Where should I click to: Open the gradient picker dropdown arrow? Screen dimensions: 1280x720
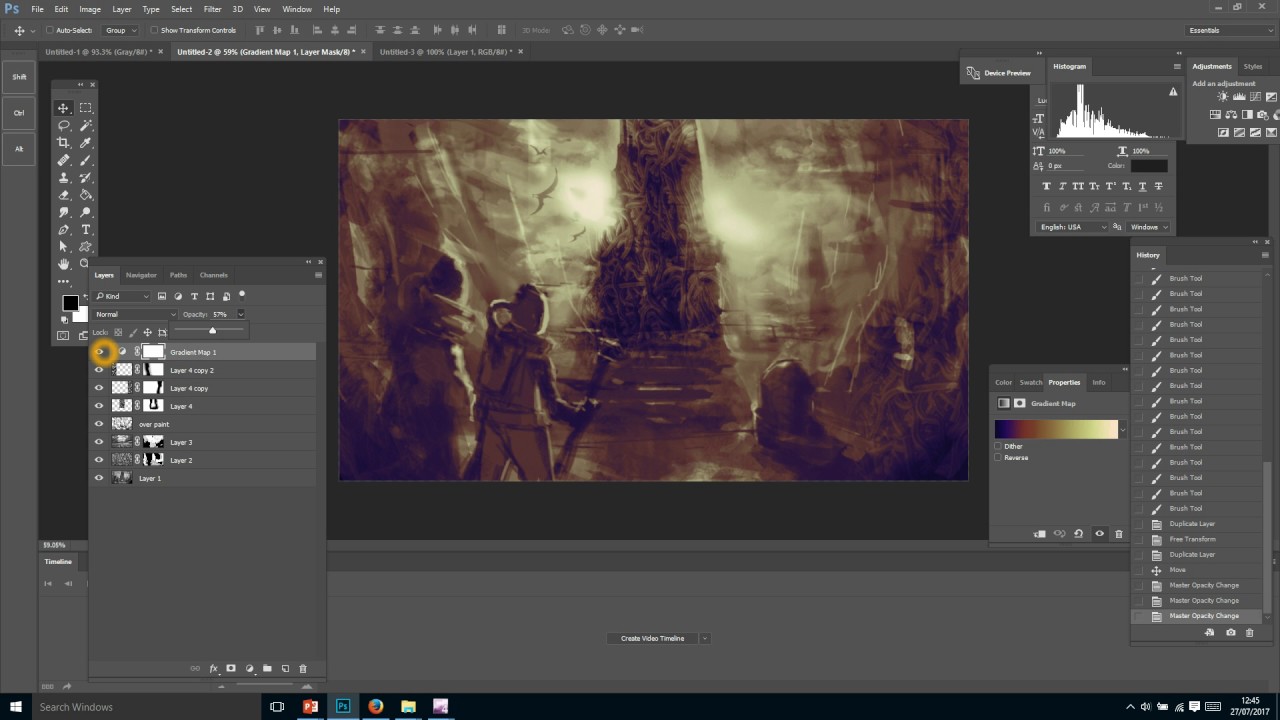click(1122, 430)
